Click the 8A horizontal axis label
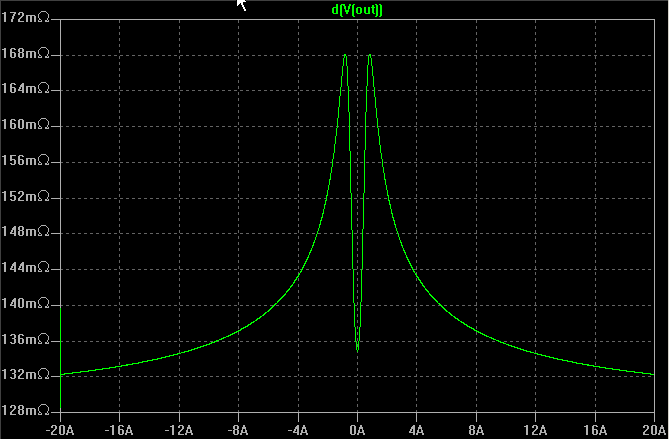The image size is (669, 439). coord(476,430)
